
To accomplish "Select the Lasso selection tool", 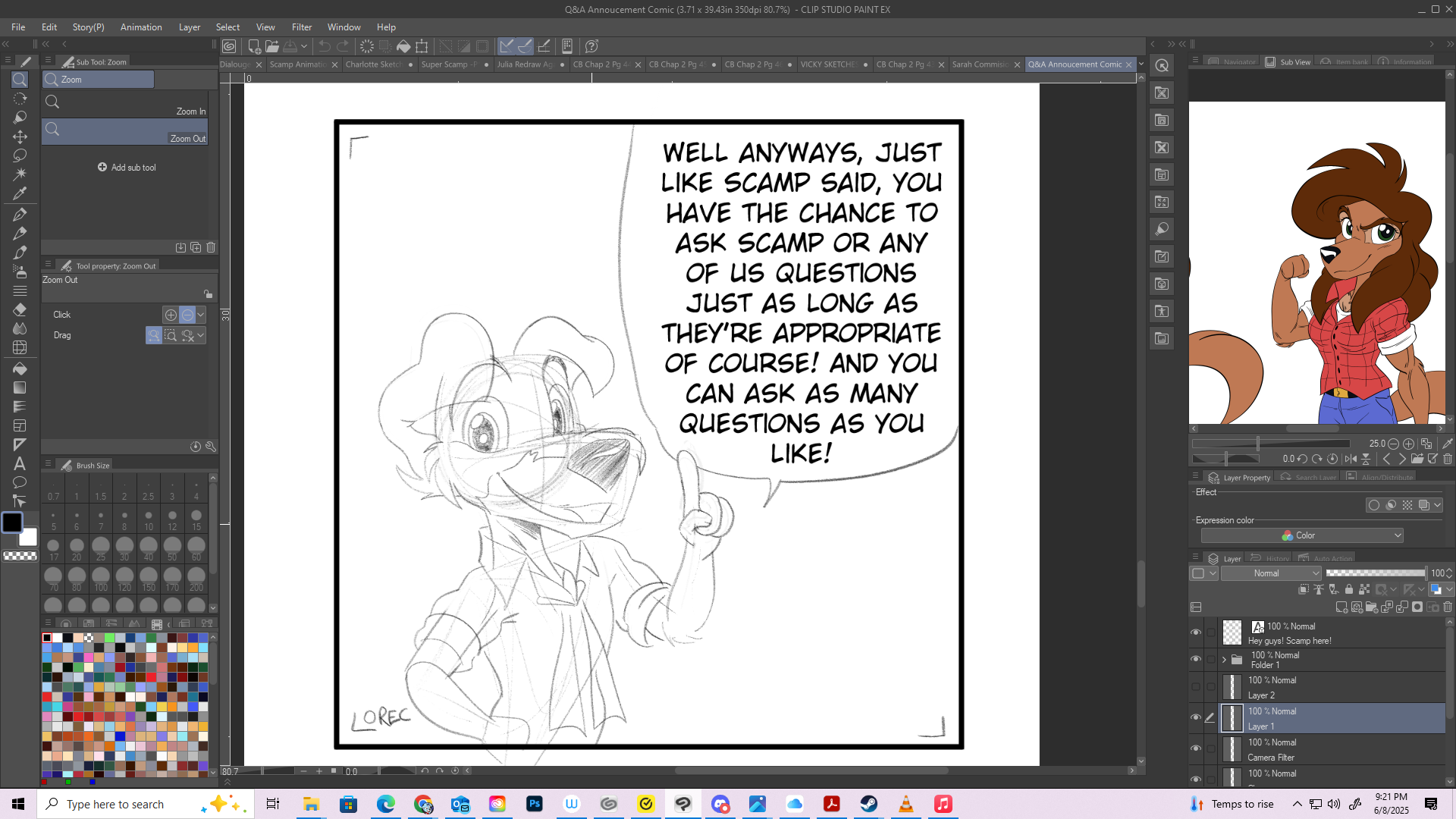I will tap(20, 155).
